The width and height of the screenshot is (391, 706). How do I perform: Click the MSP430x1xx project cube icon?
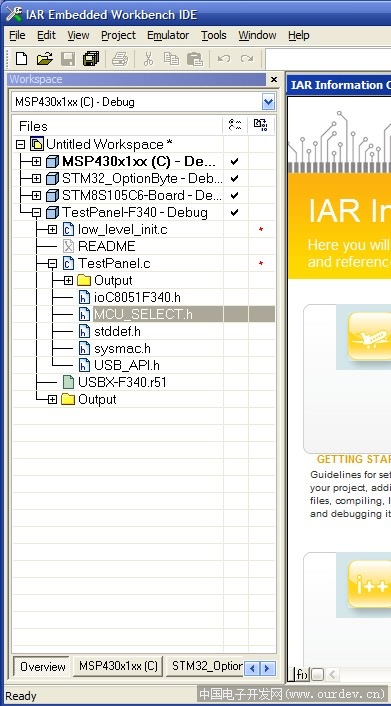click(x=53, y=161)
